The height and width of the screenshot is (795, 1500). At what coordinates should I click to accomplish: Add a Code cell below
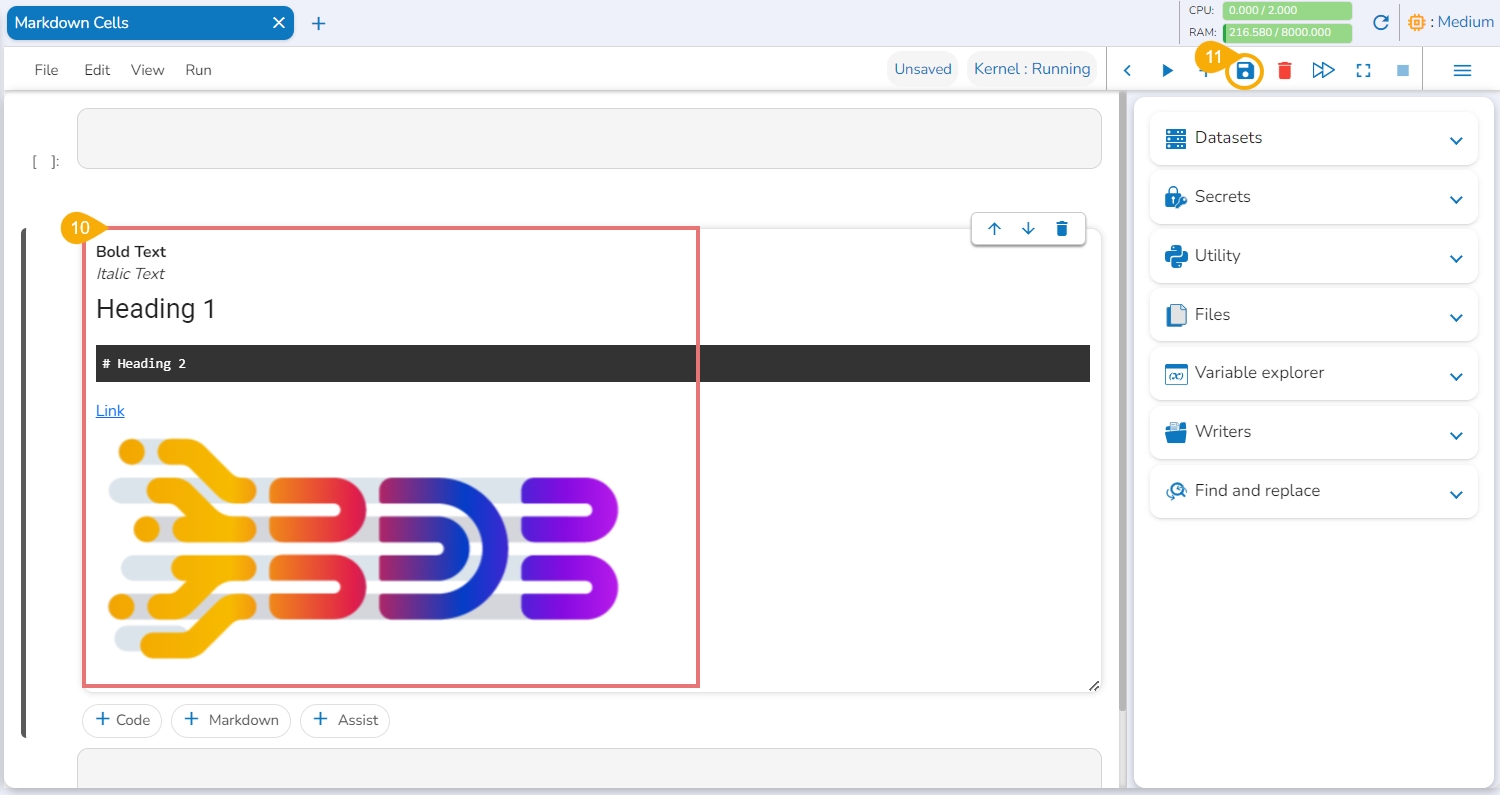[x=122, y=720]
